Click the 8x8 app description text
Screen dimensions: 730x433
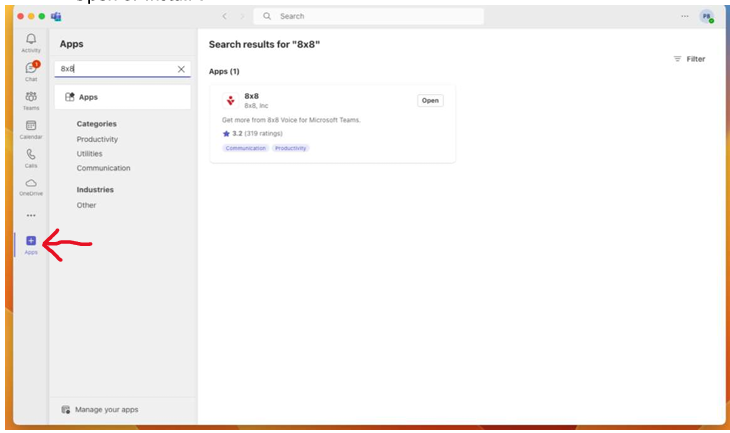tap(291, 120)
